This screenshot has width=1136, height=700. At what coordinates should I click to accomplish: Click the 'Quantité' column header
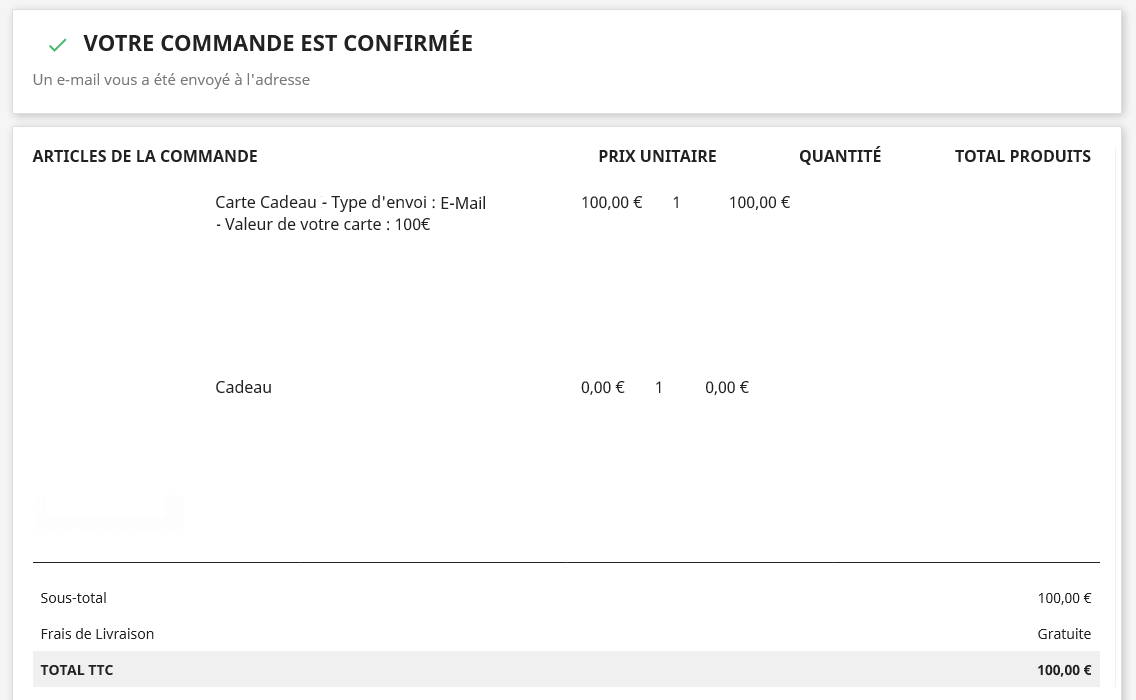840,156
